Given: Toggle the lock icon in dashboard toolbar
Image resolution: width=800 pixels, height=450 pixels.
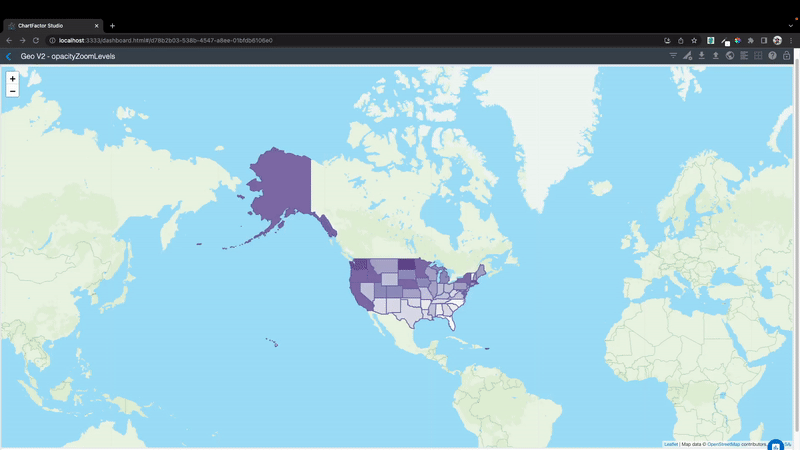Looking at the screenshot, I should [787, 56].
